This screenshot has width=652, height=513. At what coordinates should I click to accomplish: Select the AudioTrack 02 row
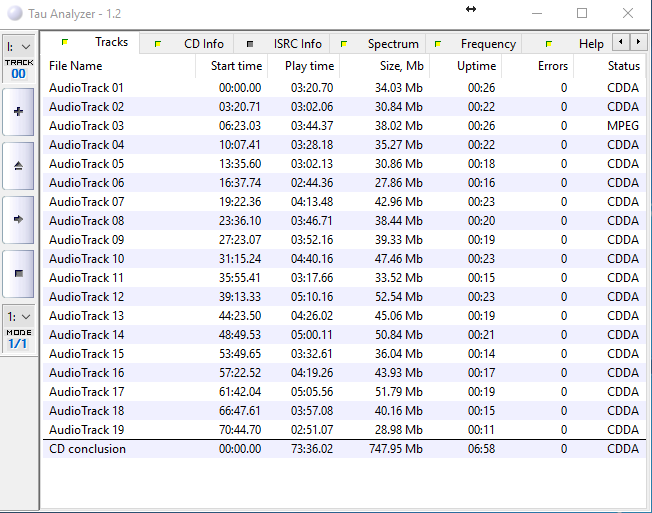click(x=344, y=107)
